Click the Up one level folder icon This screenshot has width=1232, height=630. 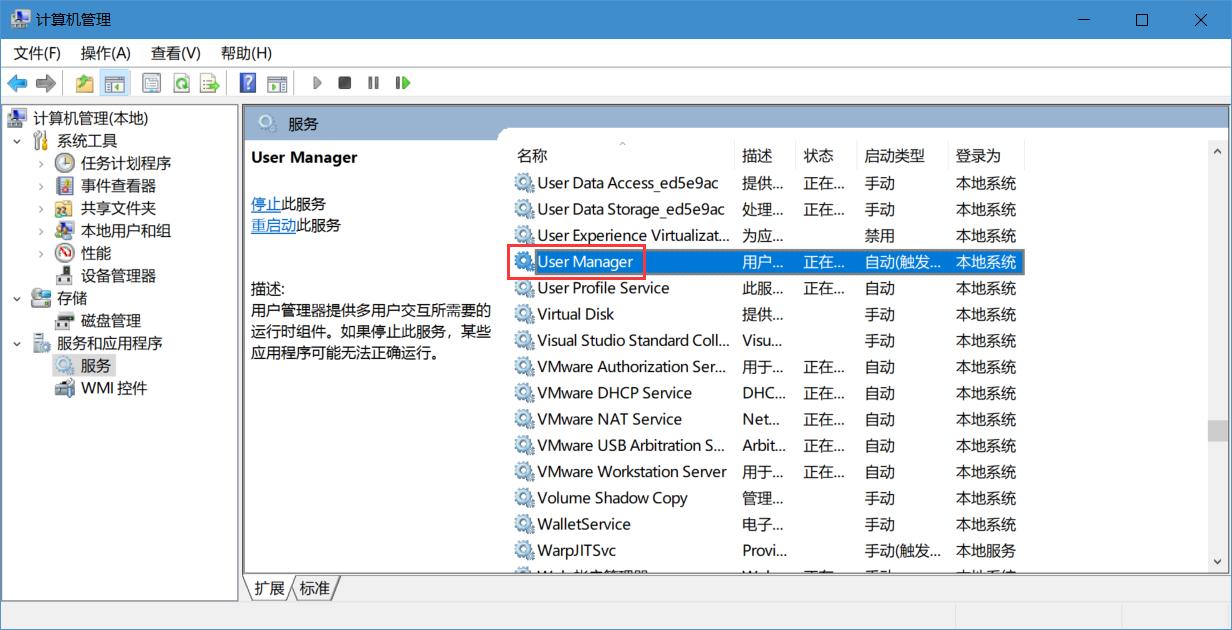(x=85, y=83)
